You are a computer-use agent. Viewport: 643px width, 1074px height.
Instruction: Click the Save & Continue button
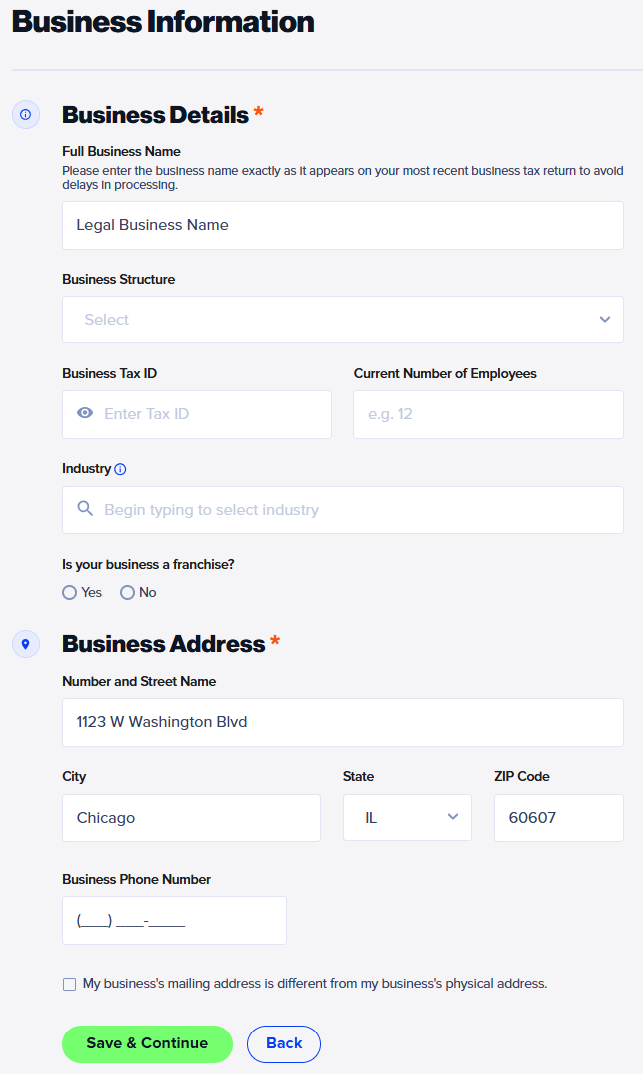pos(147,1043)
